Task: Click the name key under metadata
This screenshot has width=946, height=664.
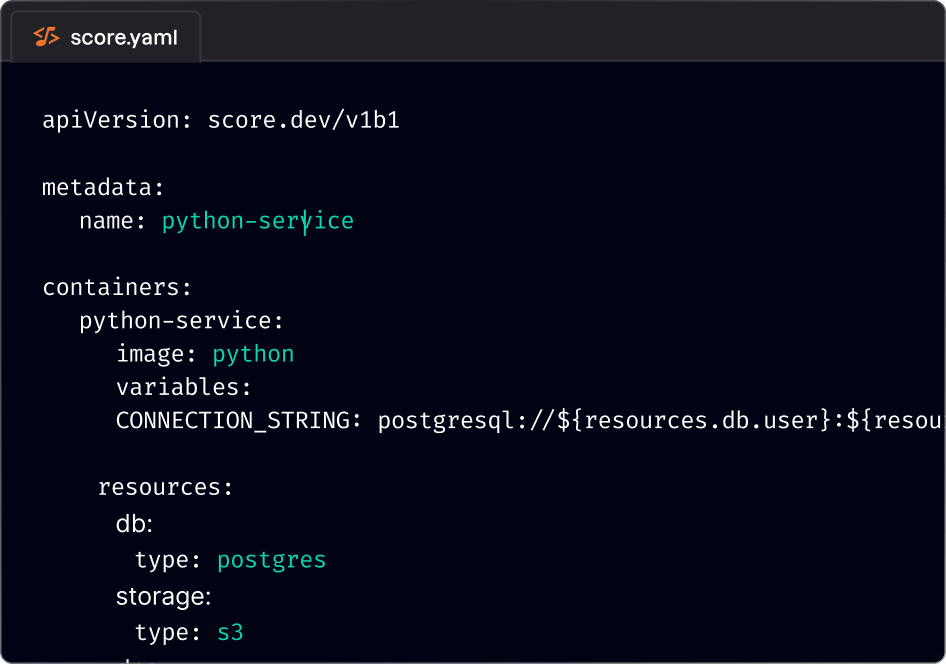Action: [108, 221]
